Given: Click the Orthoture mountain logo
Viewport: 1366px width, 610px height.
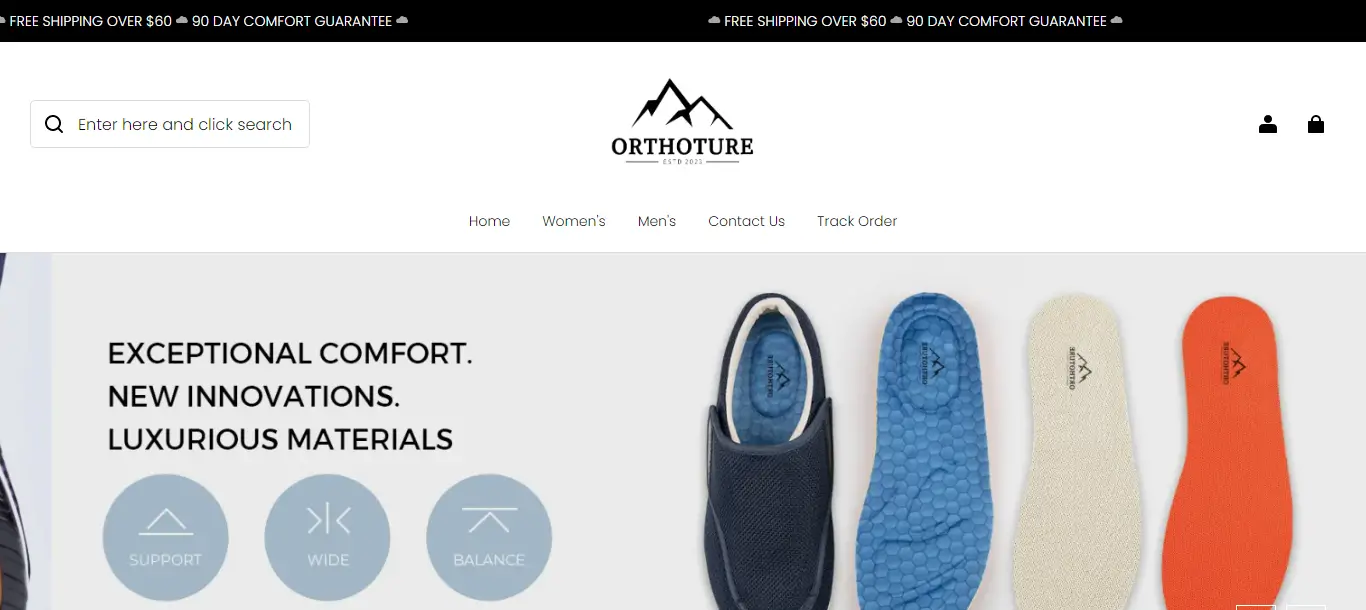Looking at the screenshot, I should coord(682,121).
